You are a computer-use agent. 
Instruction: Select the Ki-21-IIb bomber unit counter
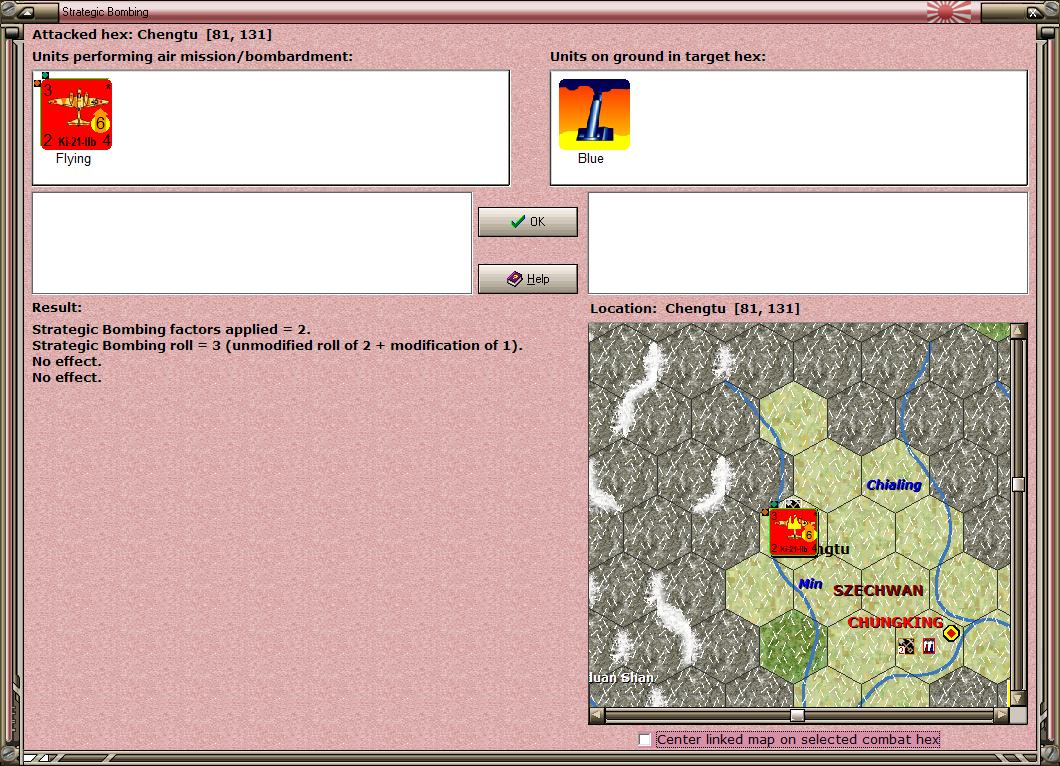tap(76, 114)
